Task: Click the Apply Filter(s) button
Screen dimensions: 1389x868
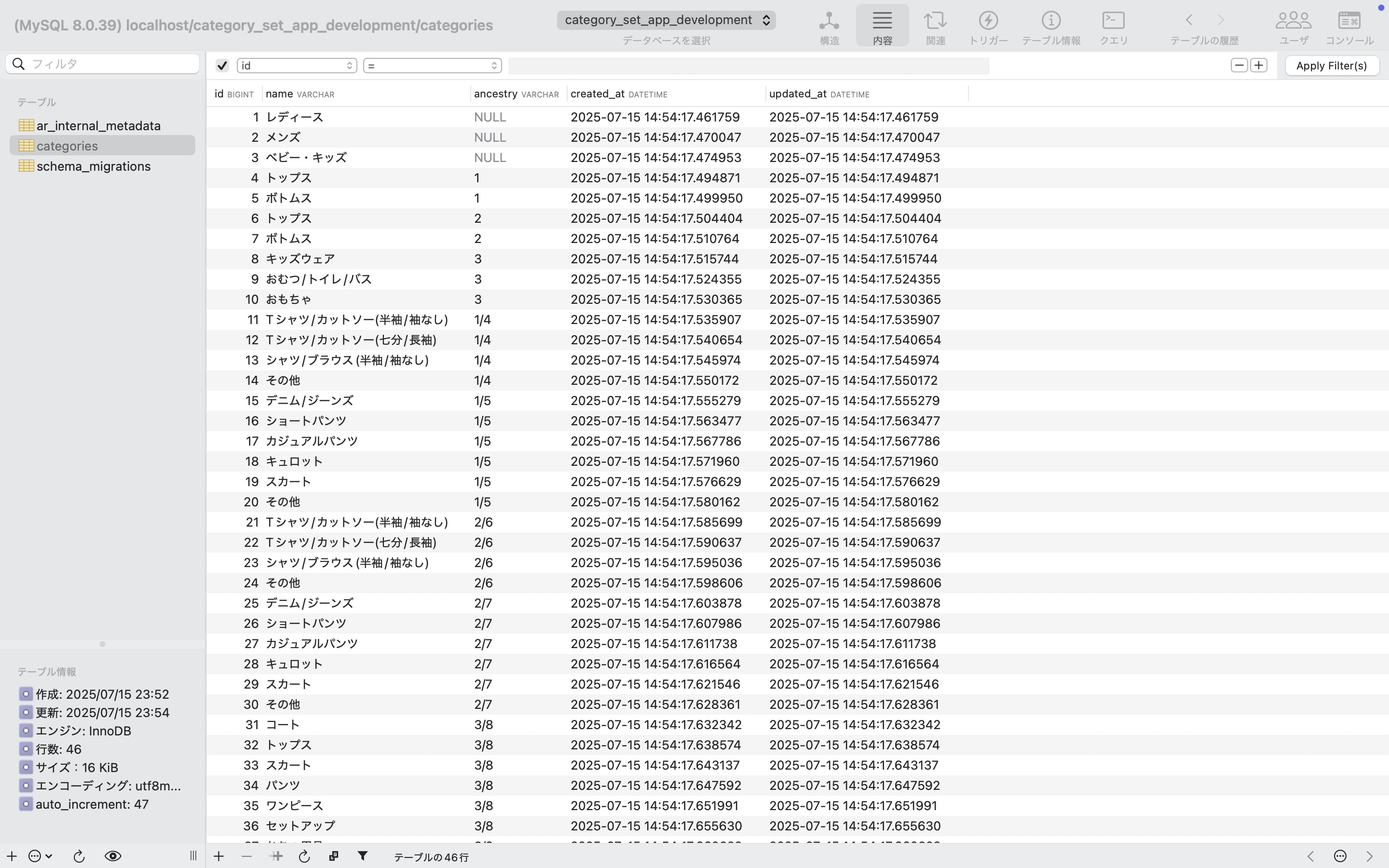Action: click(x=1331, y=66)
